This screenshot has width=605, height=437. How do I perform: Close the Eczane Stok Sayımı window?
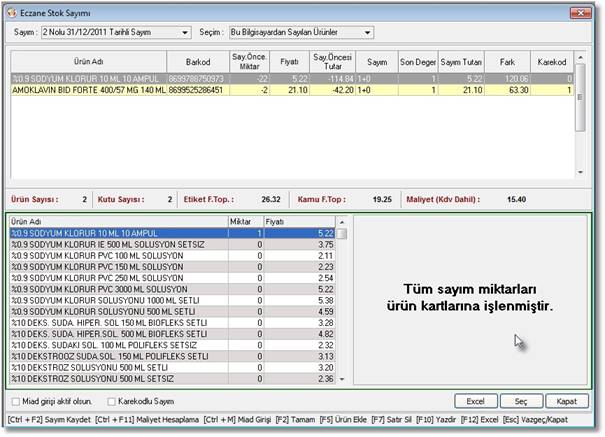(x=581, y=11)
